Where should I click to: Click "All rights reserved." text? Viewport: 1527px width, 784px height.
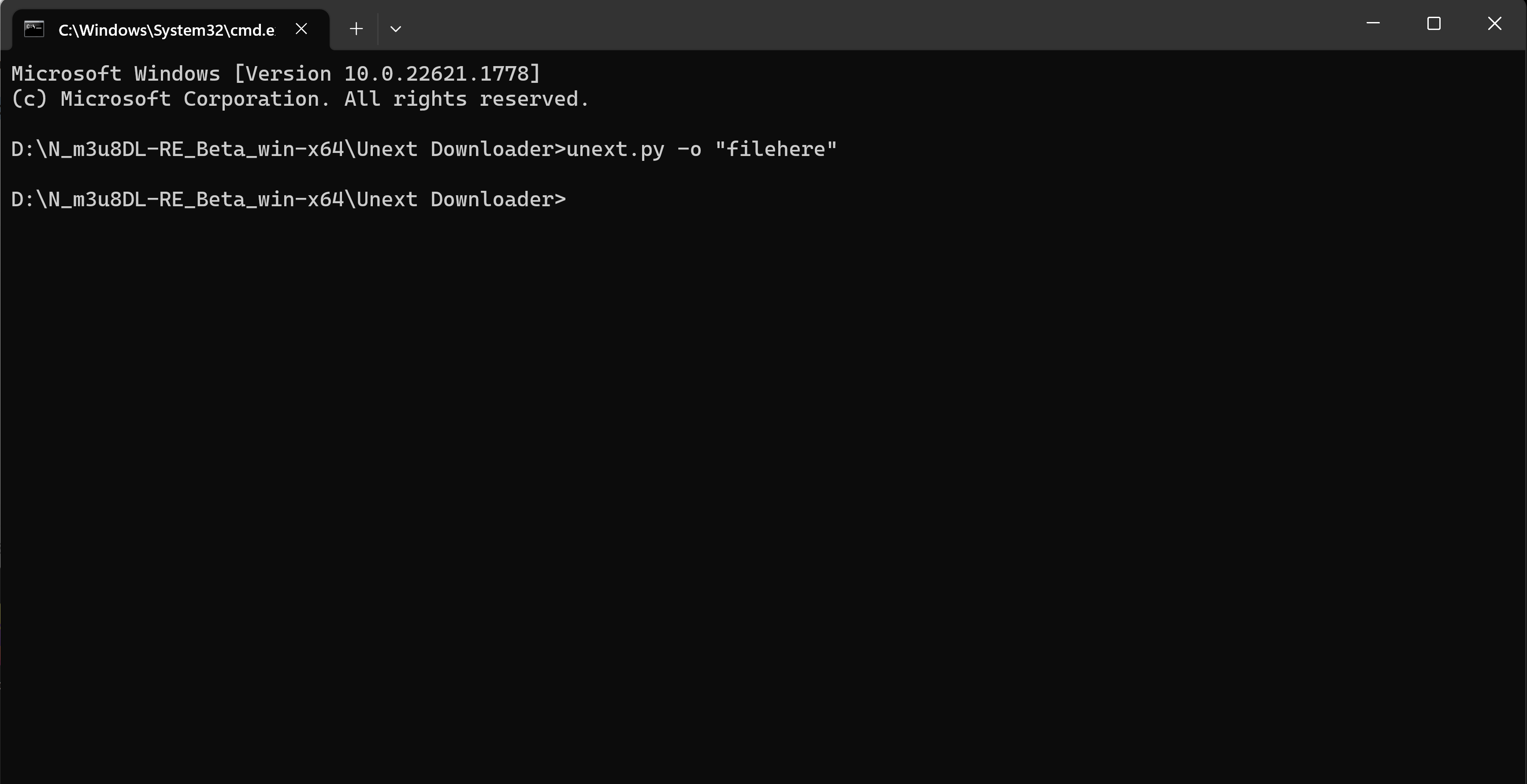click(x=467, y=99)
